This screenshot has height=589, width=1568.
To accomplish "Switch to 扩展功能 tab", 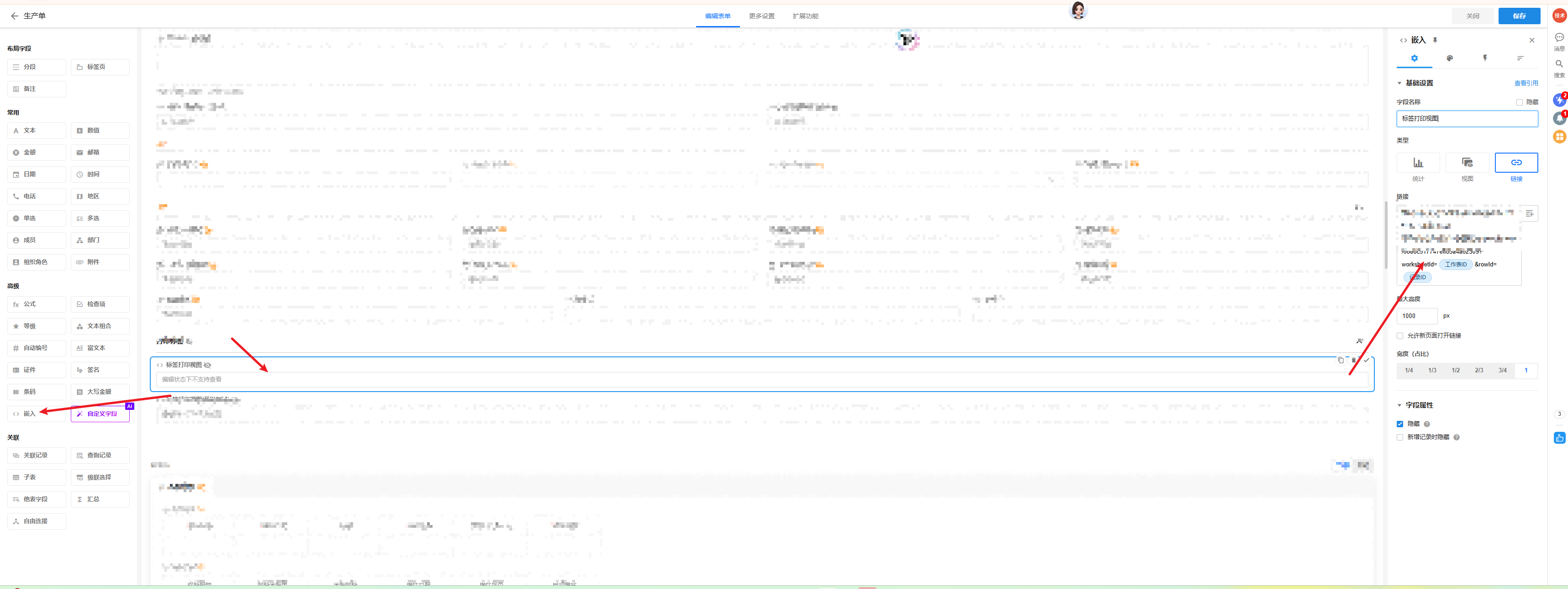I will (x=805, y=16).
